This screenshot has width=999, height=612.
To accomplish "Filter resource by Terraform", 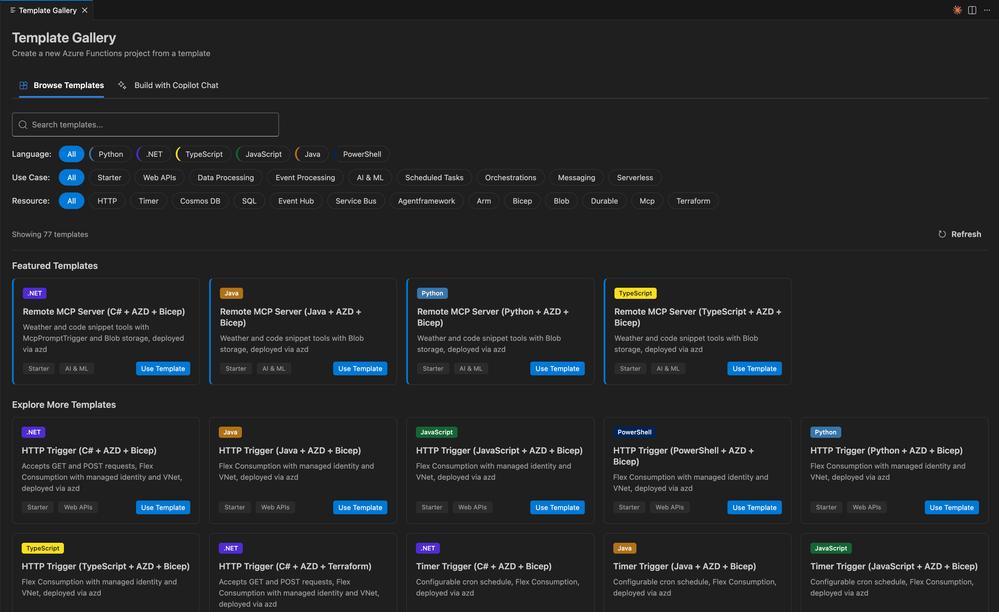I will point(693,201).
